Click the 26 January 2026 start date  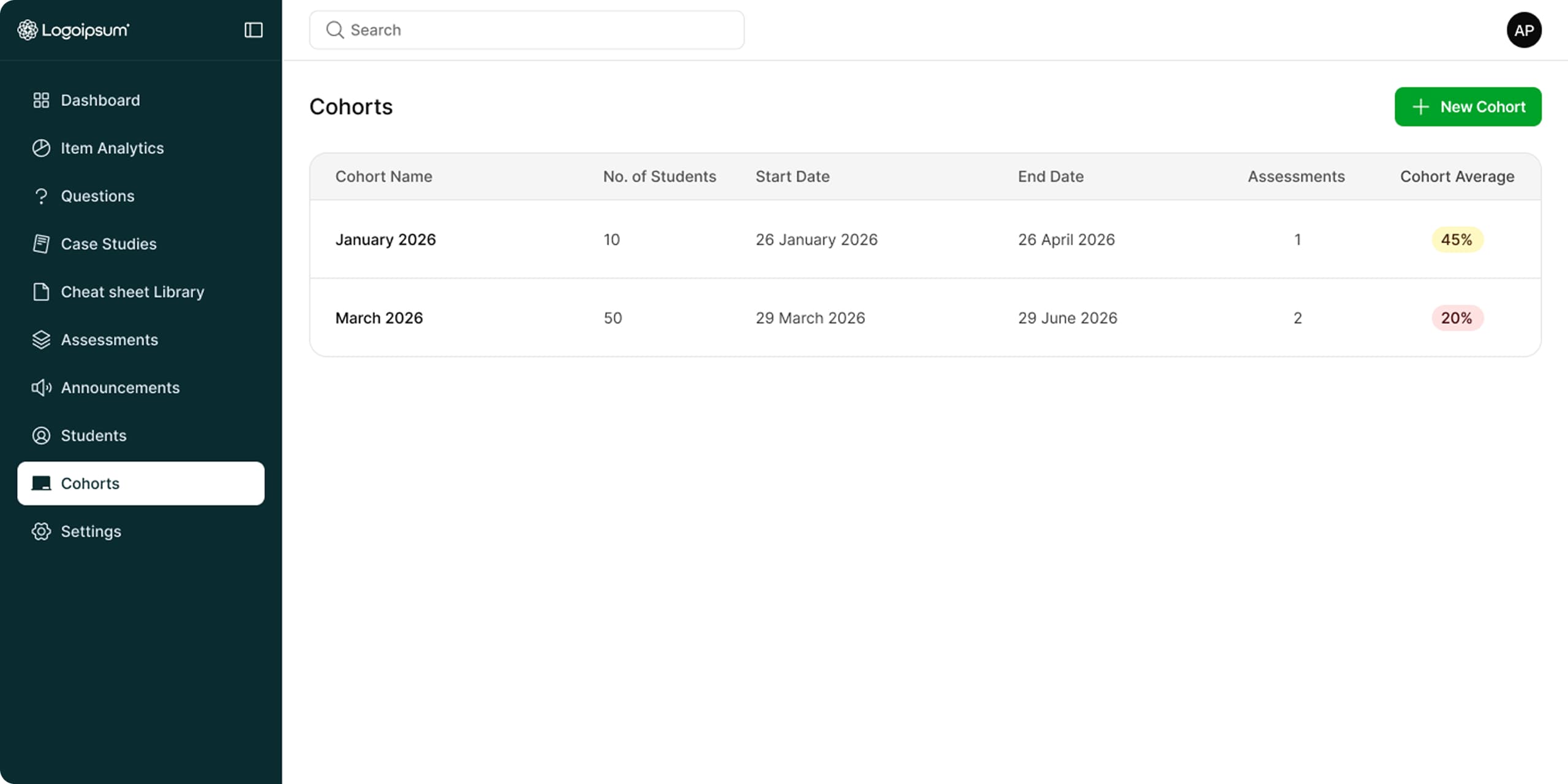(816, 239)
